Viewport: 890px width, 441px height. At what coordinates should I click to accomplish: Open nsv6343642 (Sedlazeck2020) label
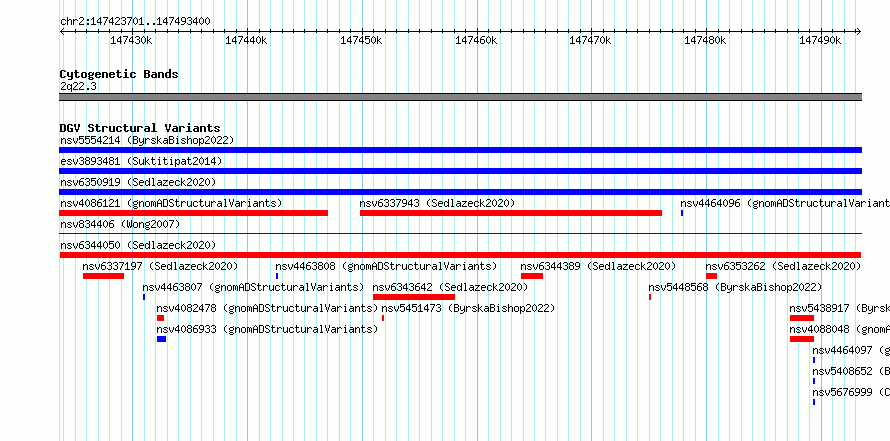tap(450, 287)
